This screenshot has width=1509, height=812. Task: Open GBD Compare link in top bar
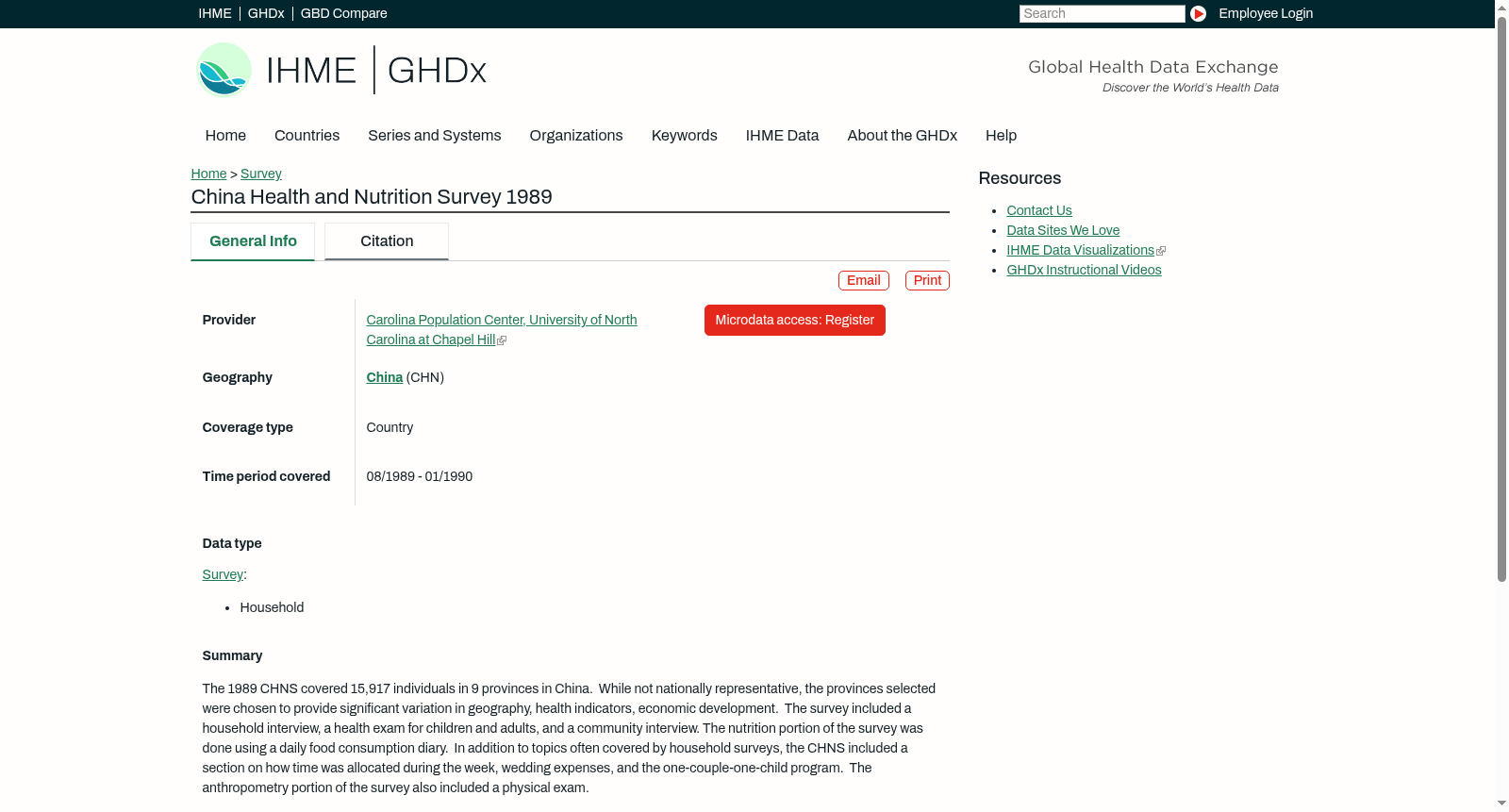coord(344,13)
